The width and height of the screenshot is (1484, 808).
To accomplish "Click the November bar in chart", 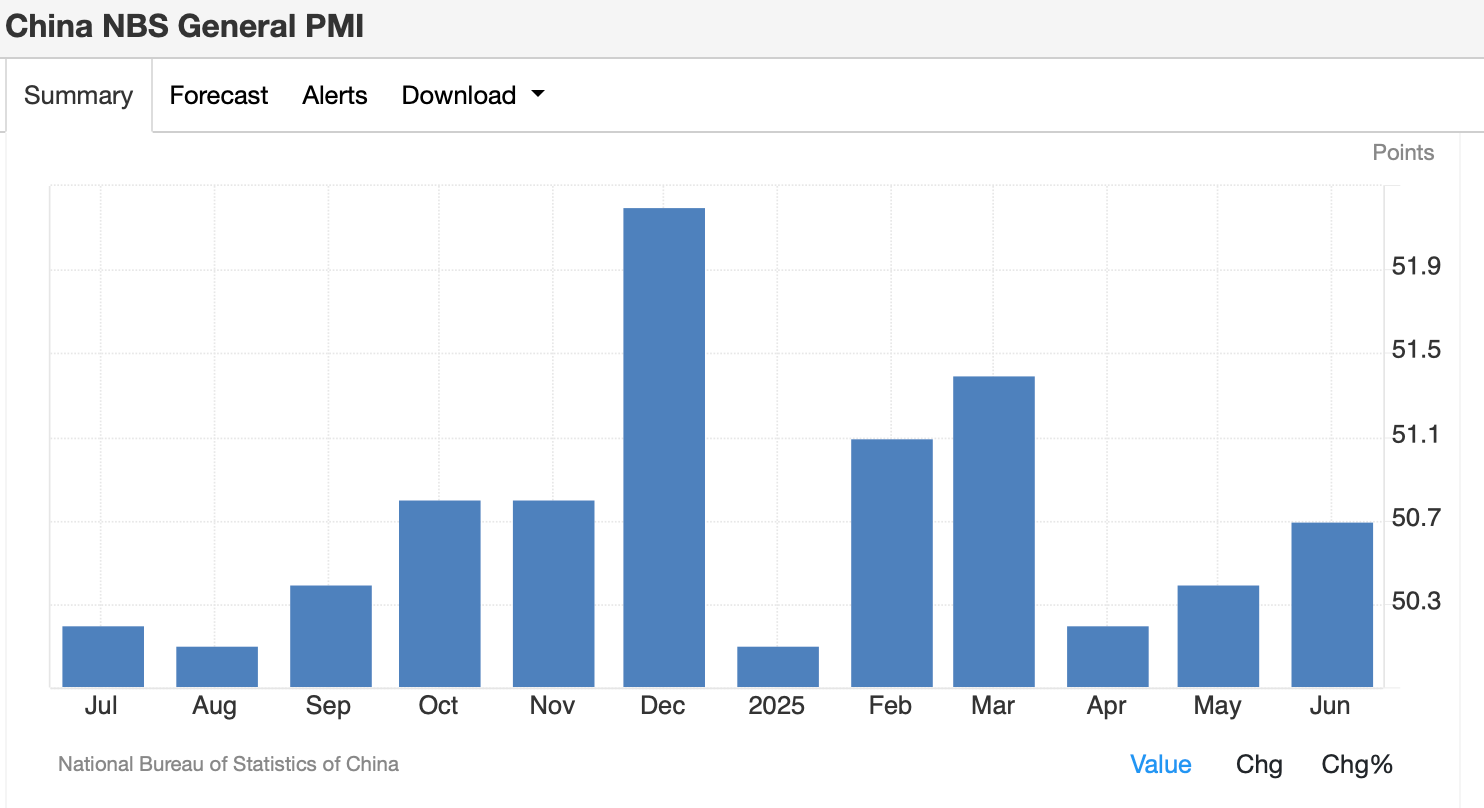I will click(554, 593).
